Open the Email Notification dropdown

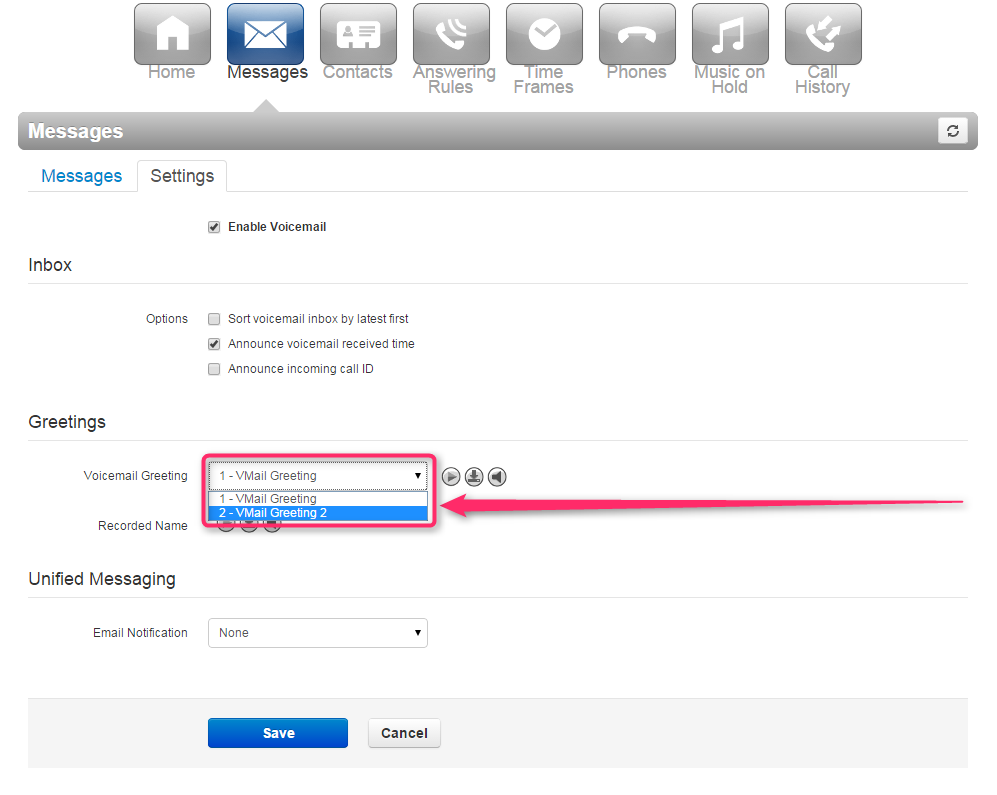click(317, 632)
